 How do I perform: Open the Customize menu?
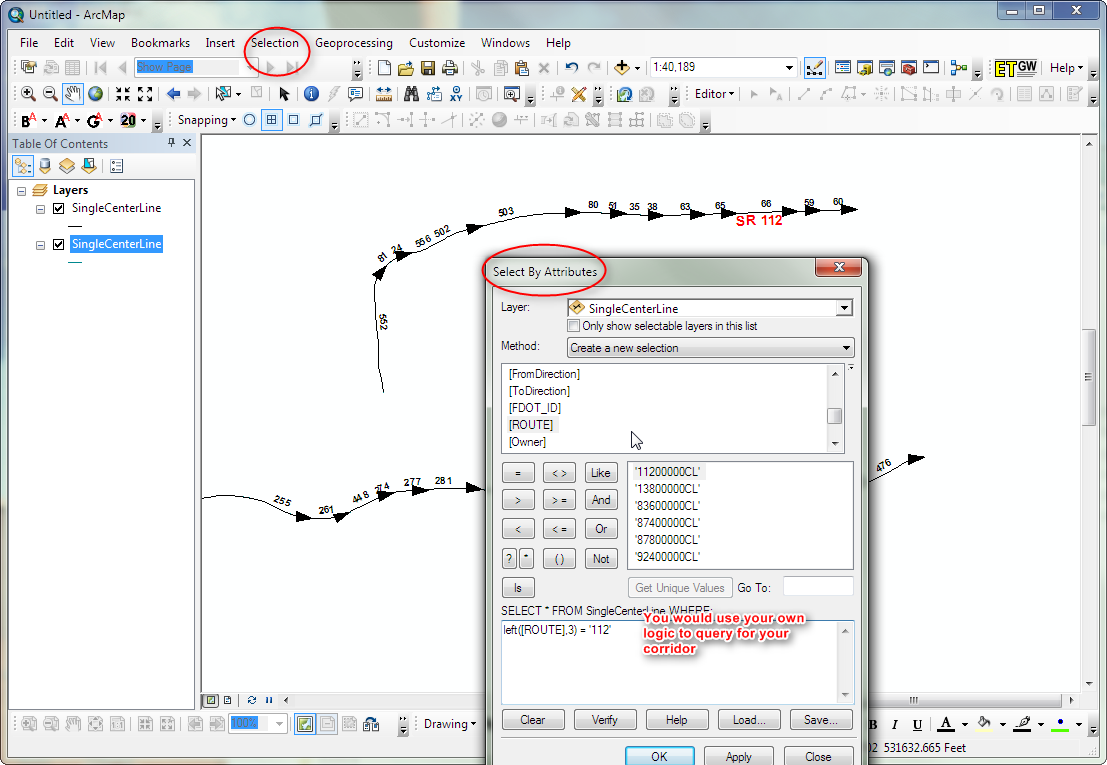(437, 43)
